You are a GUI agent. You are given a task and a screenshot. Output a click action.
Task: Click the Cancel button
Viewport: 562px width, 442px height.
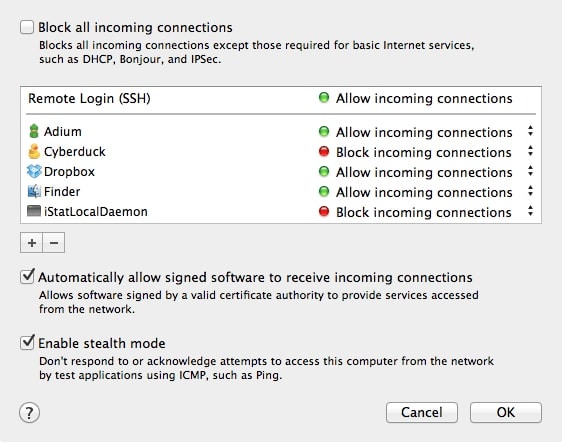tap(422, 413)
